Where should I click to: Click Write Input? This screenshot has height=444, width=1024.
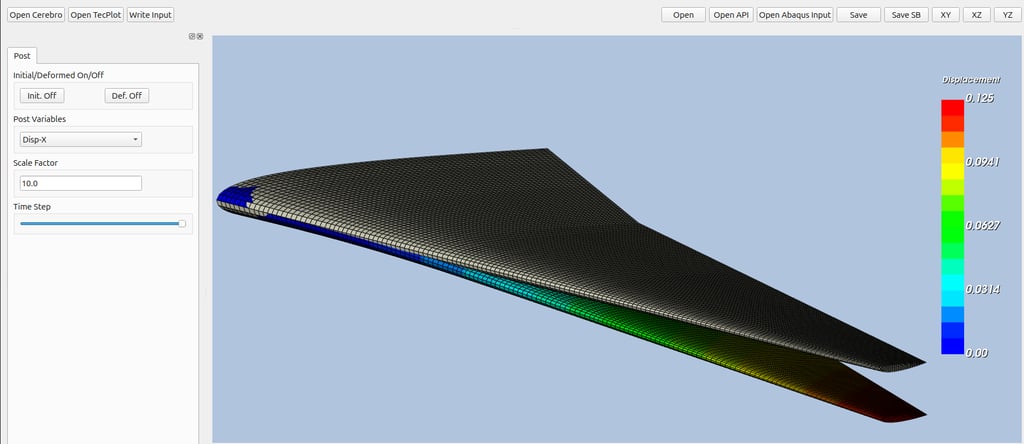coord(150,15)
